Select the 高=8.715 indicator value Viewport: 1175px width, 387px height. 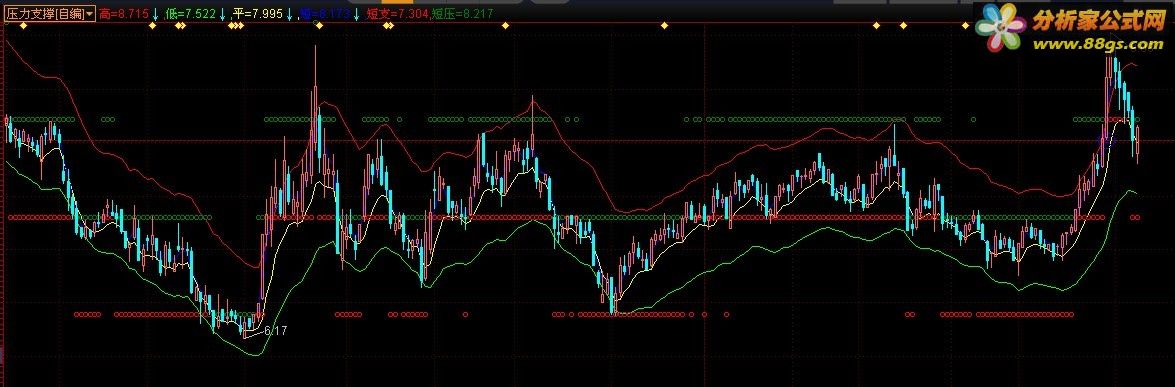coord(124,14)
